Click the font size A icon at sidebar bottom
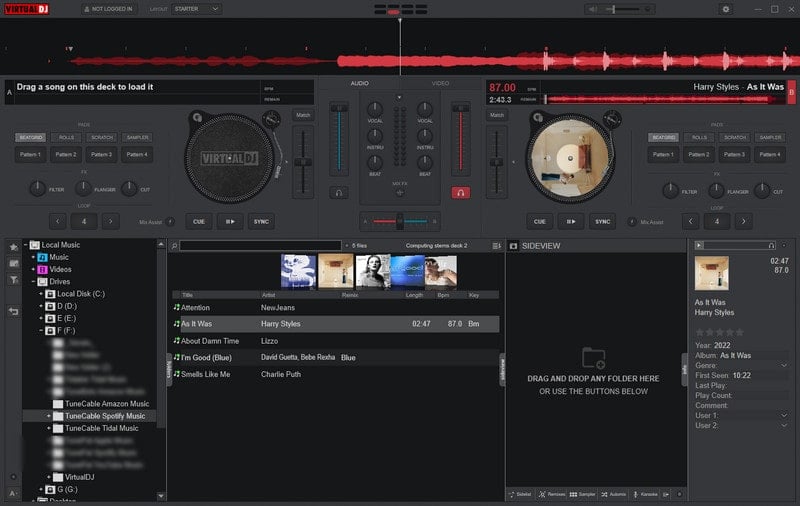This screenshot has width=800, height=506. coord(13,493)
